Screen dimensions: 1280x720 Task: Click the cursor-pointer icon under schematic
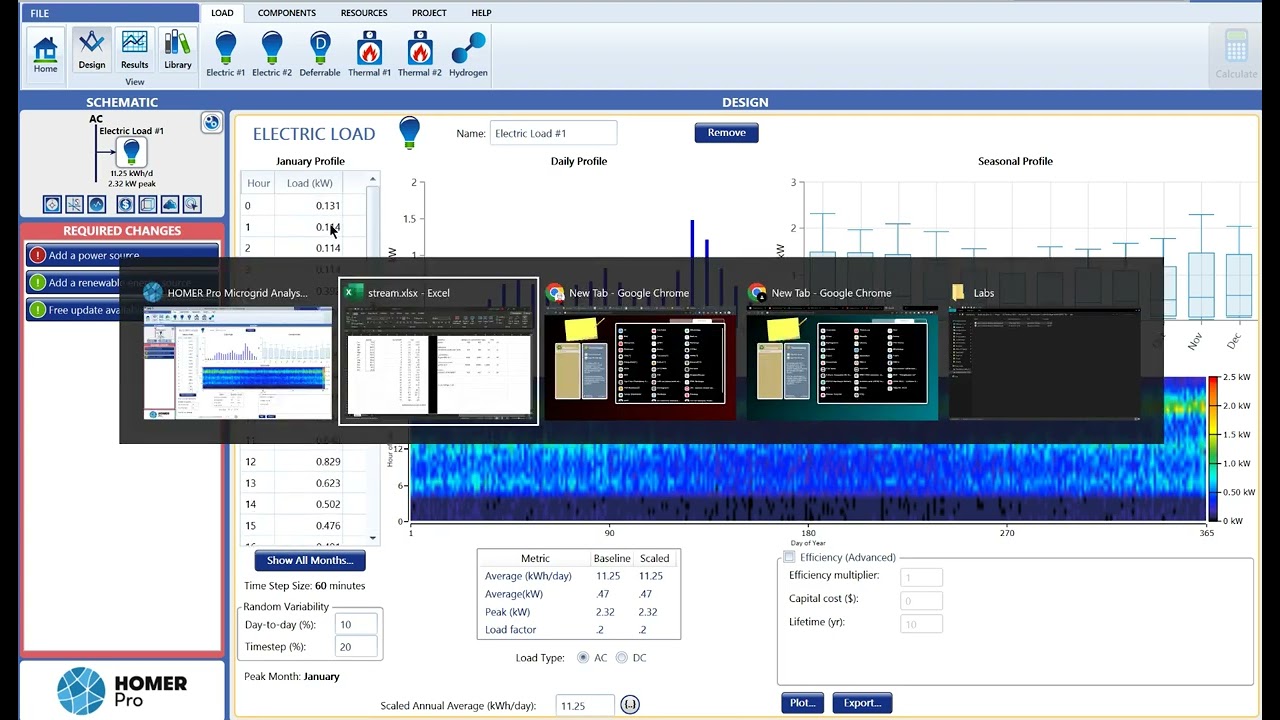pyautogui.click(x=192, y=204)
